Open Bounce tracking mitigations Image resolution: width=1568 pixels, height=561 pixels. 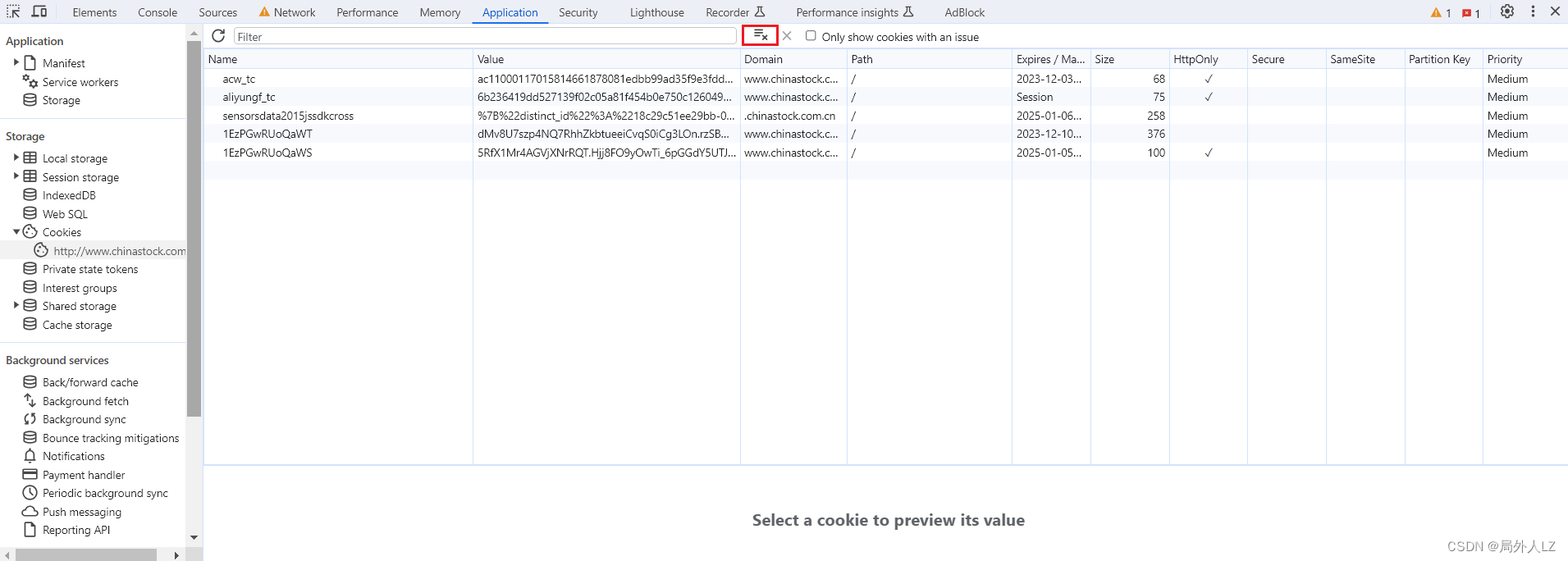click(111, 438)
